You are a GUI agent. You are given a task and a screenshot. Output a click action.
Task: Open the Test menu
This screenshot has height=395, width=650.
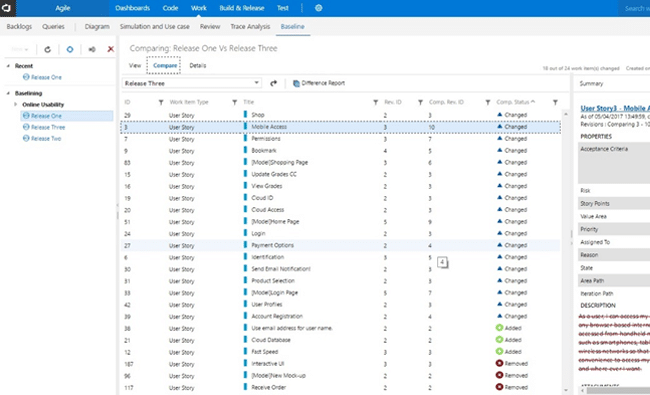283,8
